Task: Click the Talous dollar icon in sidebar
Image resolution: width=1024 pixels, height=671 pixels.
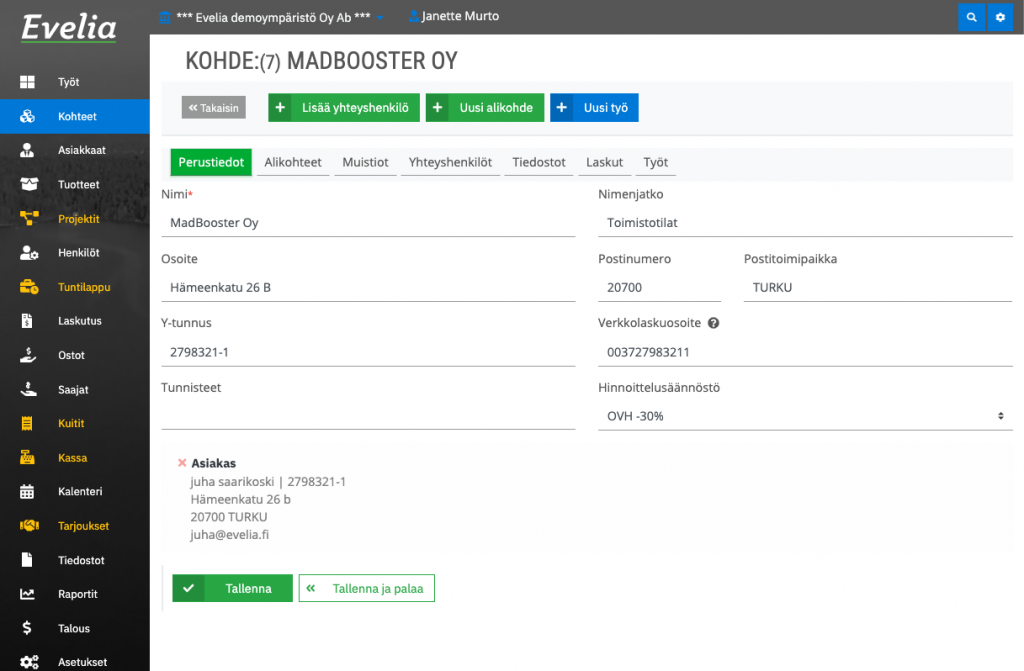Action: [27, 628]
